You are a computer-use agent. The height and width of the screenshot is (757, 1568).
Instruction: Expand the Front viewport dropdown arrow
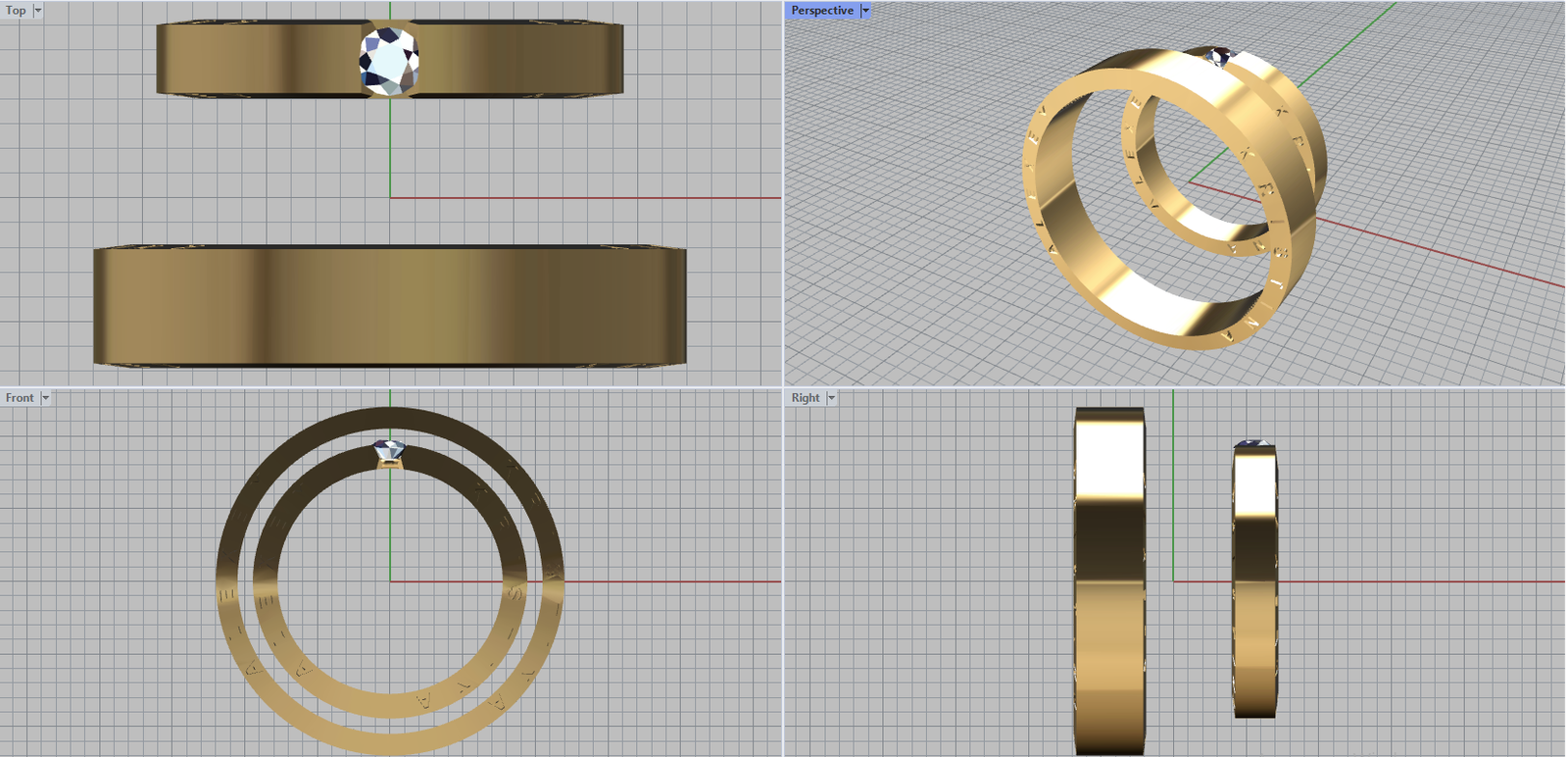click(x=45, y=397)
